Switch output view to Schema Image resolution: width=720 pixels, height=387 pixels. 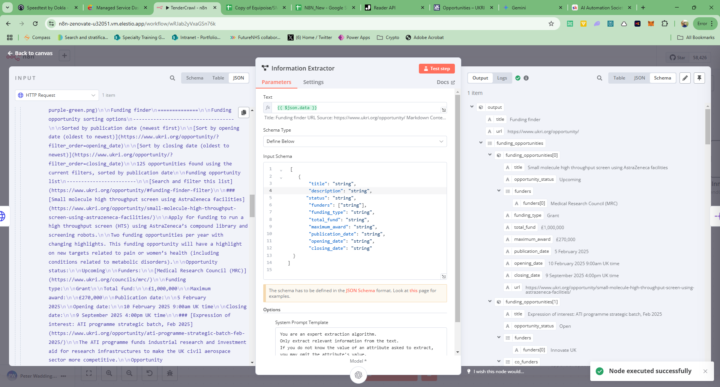tap(662, 78)
